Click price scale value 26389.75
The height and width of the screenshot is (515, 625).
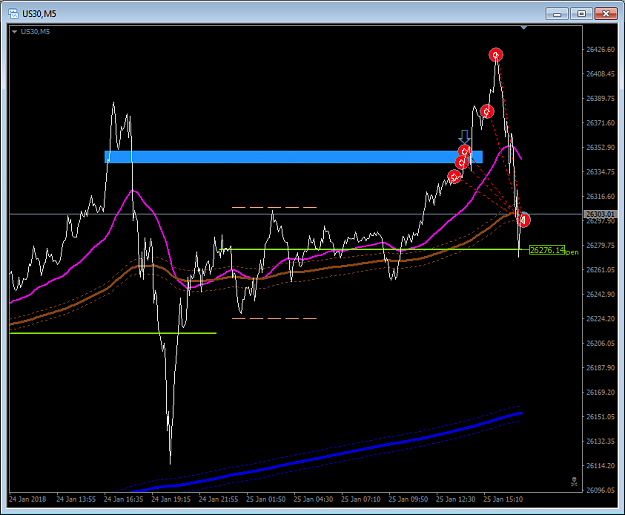point(600,98)
